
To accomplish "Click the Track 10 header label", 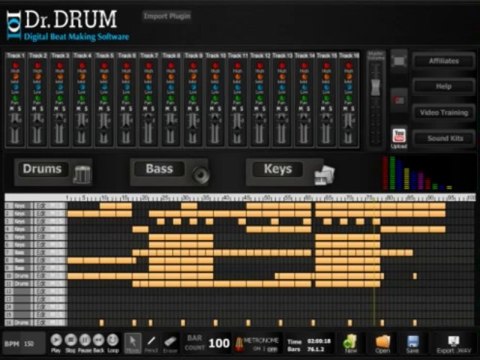I will coord(215,55).
